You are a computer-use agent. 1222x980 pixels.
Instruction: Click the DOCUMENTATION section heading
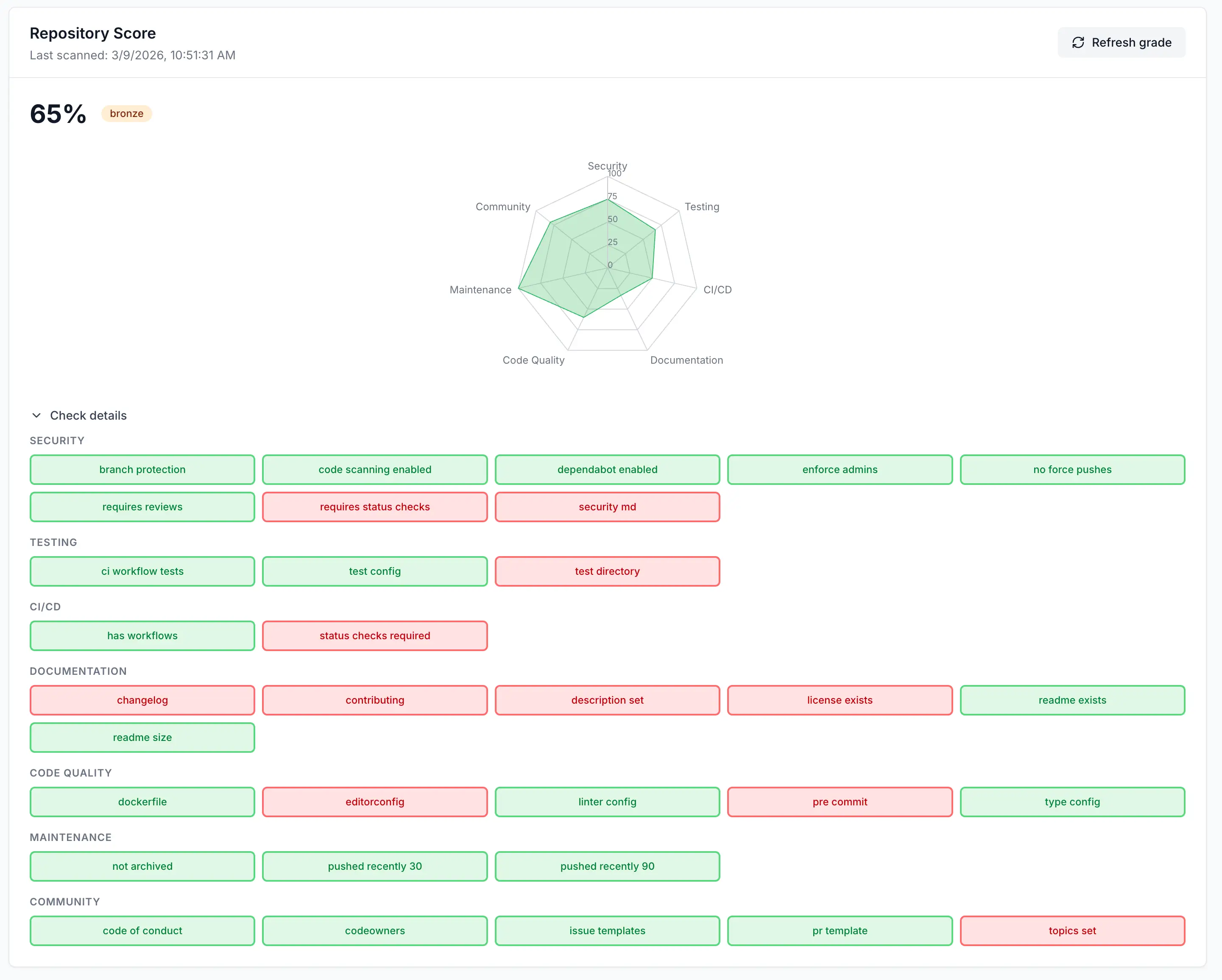click(78, 671)
